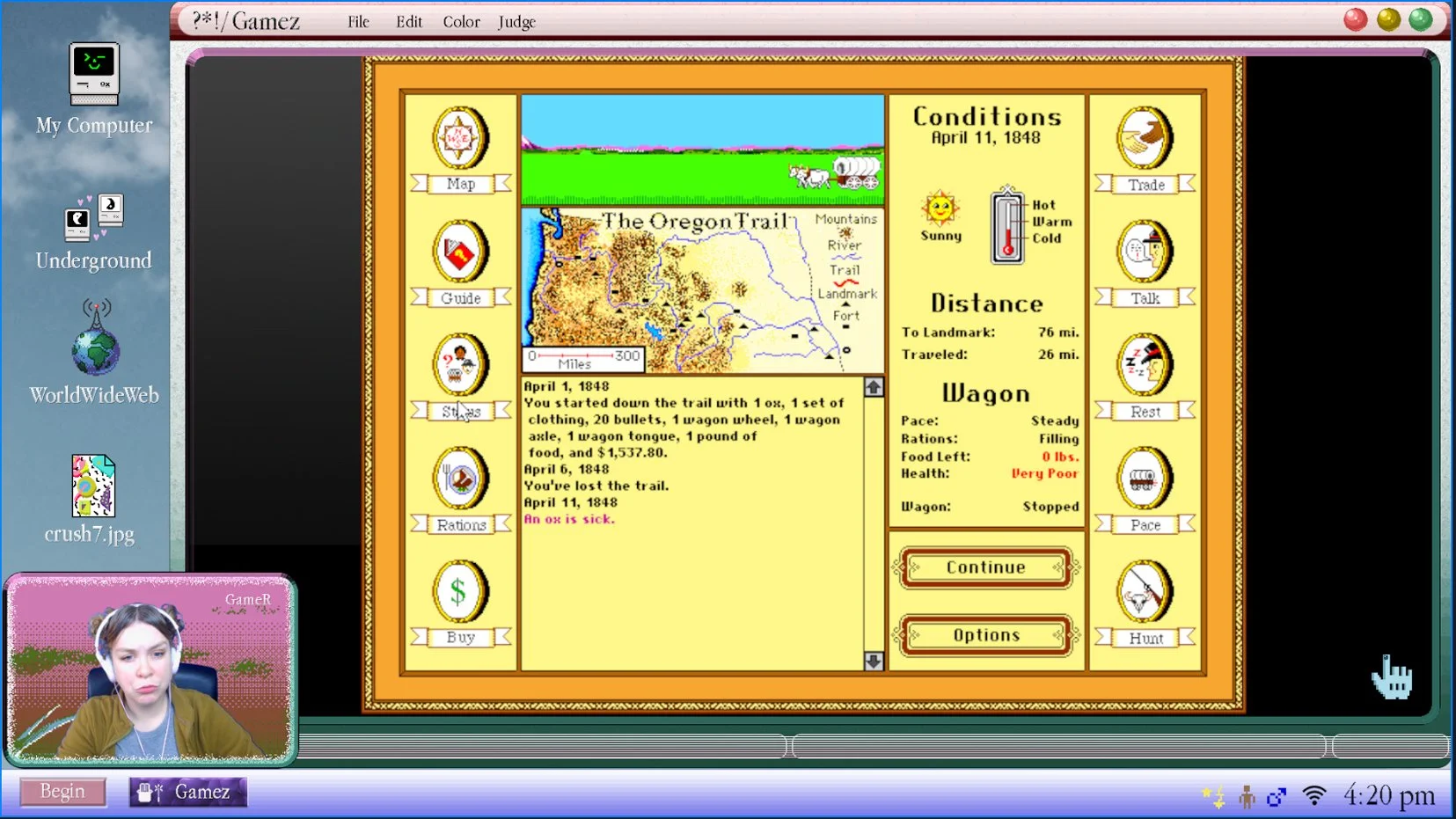This screenshot has height=819, width=1456.
Task: Click the 'Steady' pace value
Action: [1055, 421]
